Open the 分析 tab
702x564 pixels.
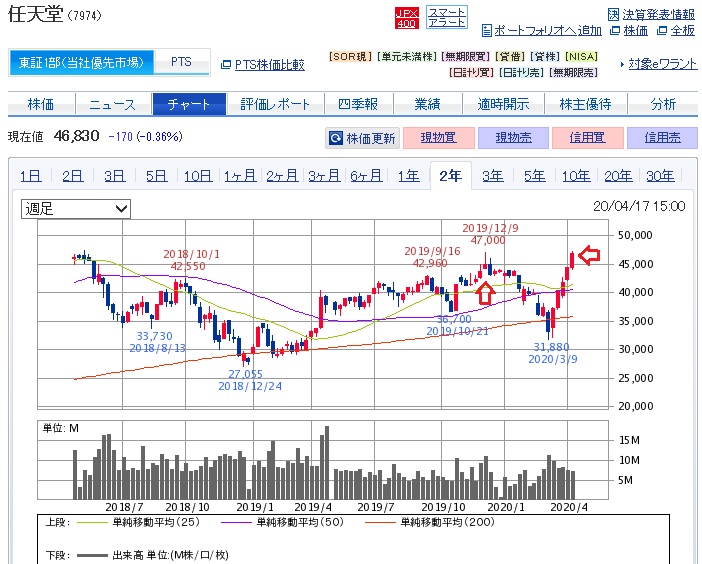point(663,104)
